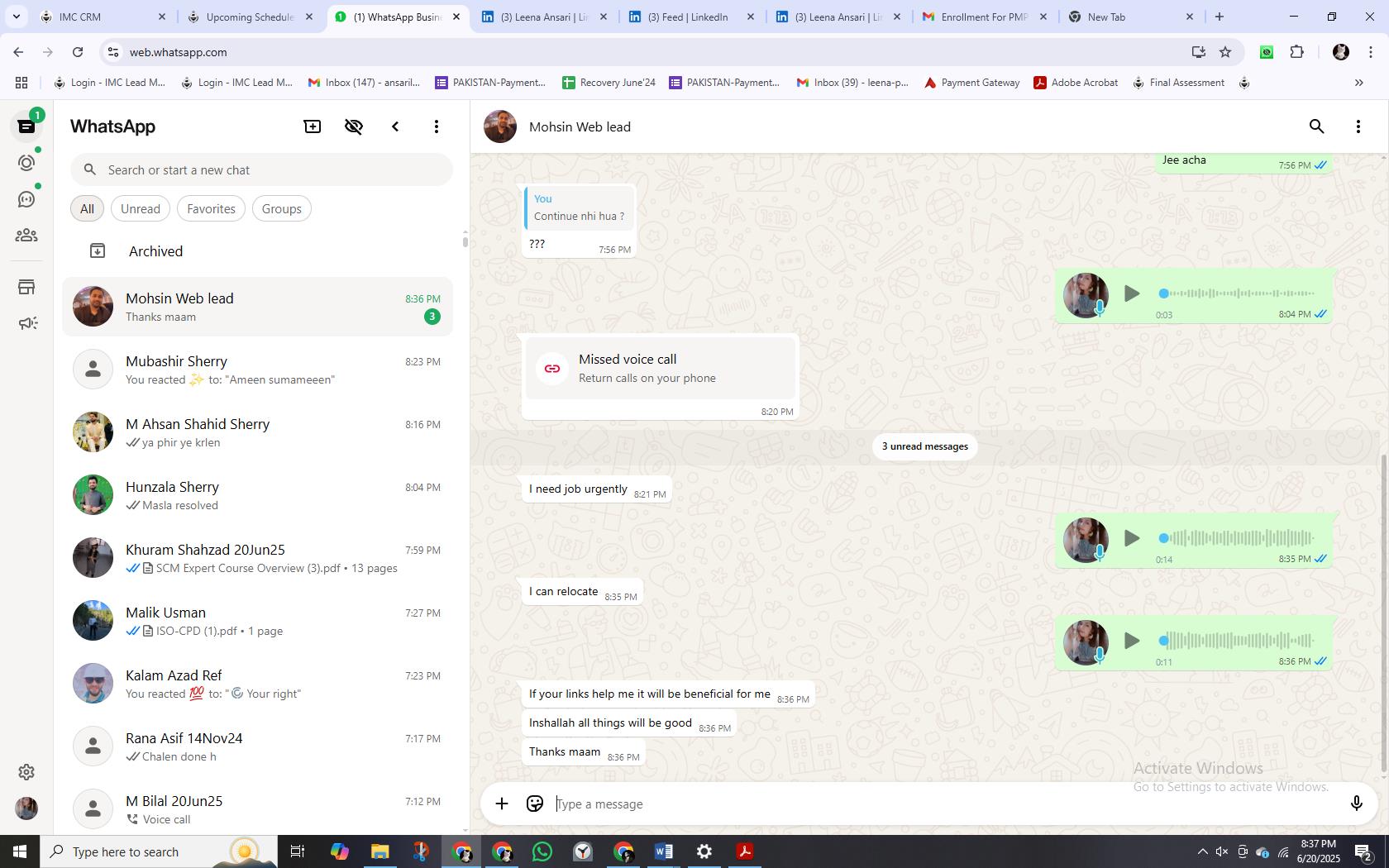Play the 0:14 voice message

pos(1132,538)
